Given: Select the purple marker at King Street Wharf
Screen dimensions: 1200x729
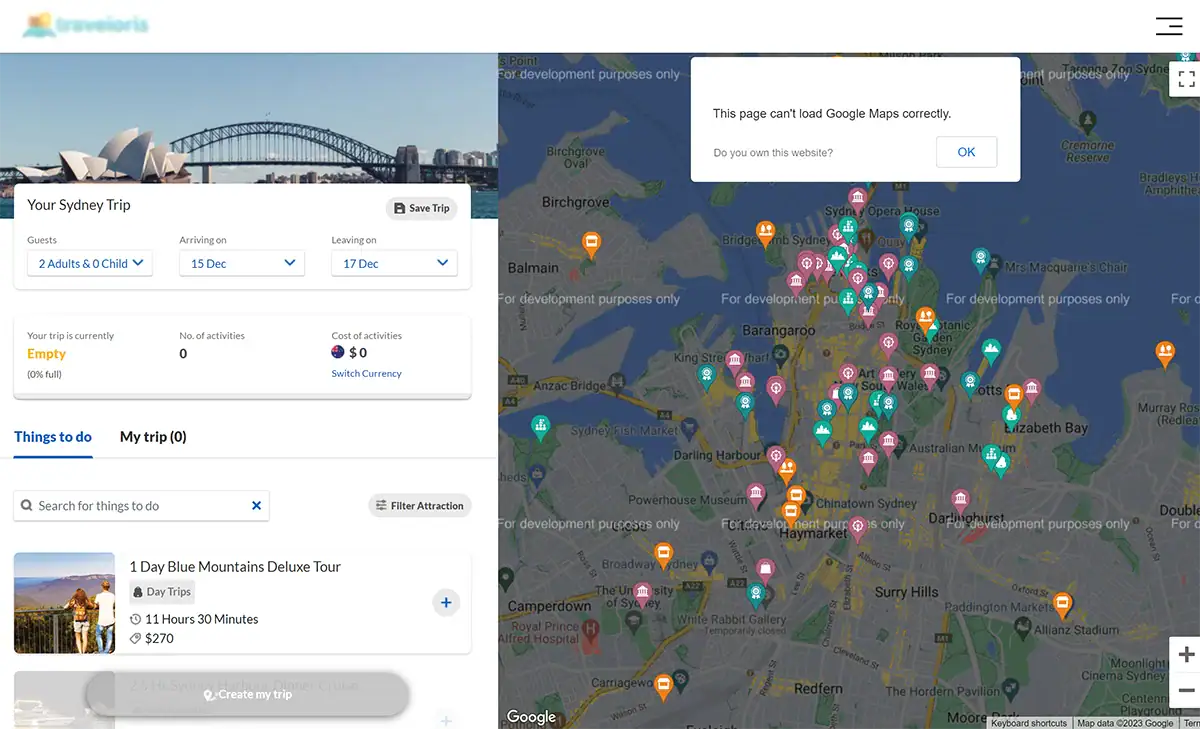Looking at the screenshot, I should pos(735,360).
